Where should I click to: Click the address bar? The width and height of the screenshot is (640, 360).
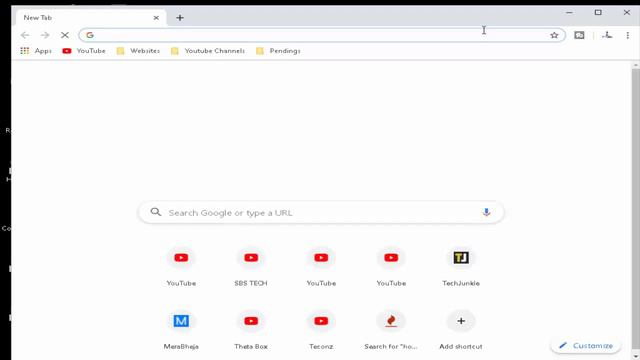click(322, 35)
